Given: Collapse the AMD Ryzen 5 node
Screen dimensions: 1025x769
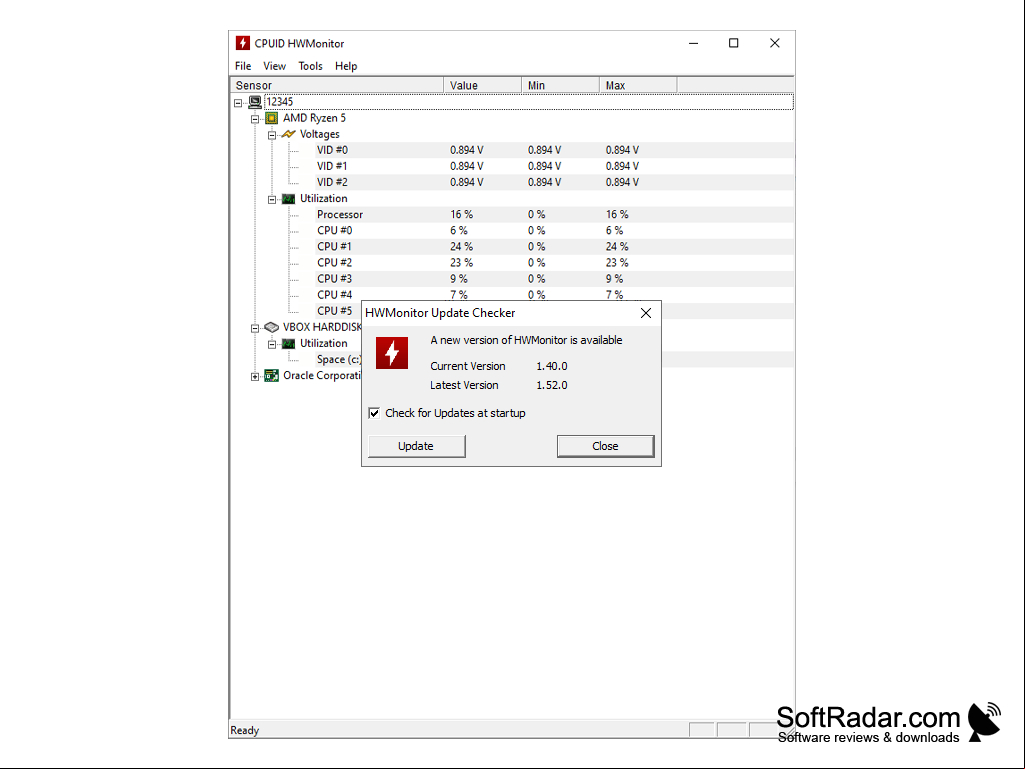Looking at the screenshot, I should [x=255, y=119].
